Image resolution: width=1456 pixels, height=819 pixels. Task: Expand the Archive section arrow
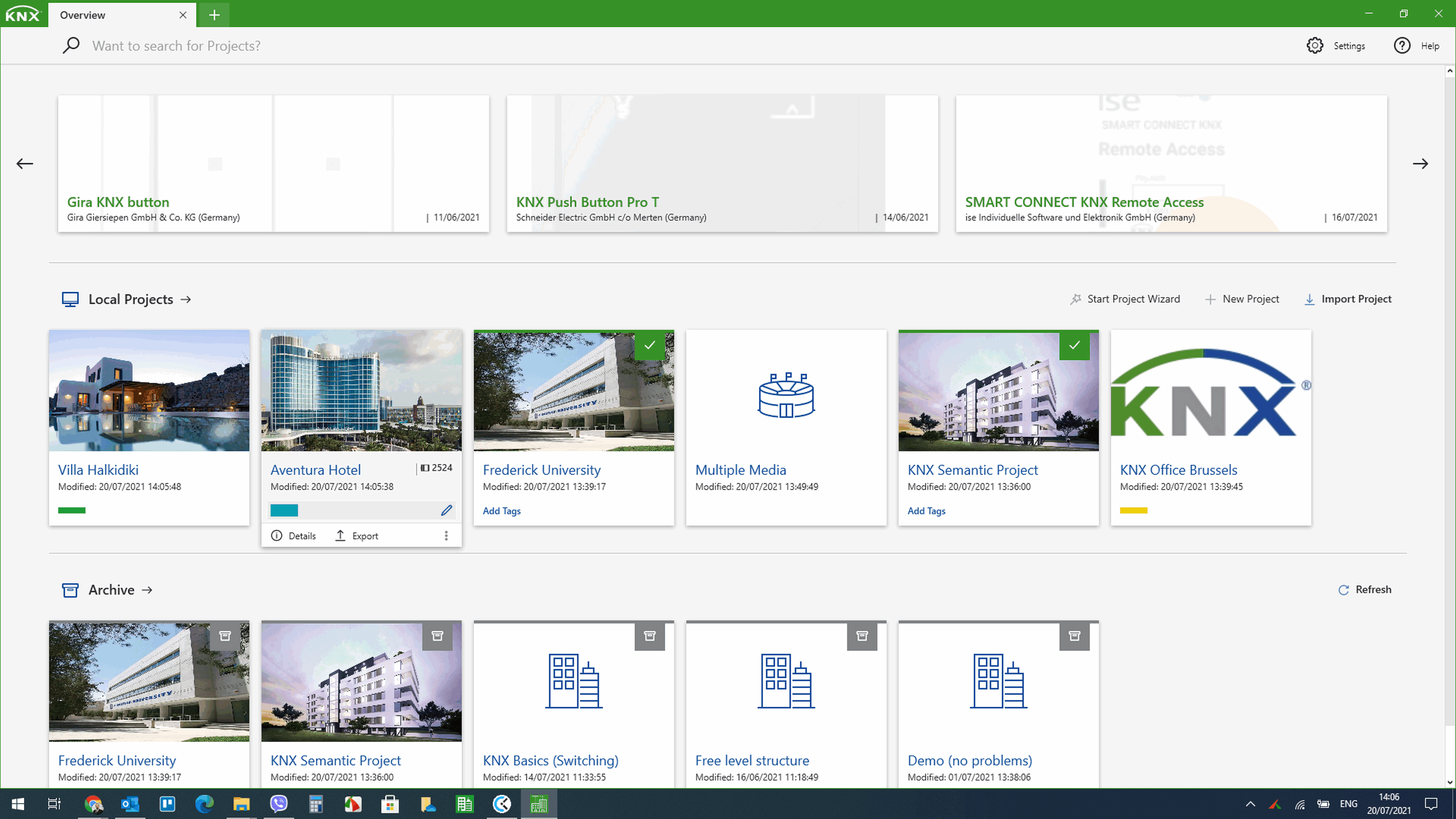[147, 590]
